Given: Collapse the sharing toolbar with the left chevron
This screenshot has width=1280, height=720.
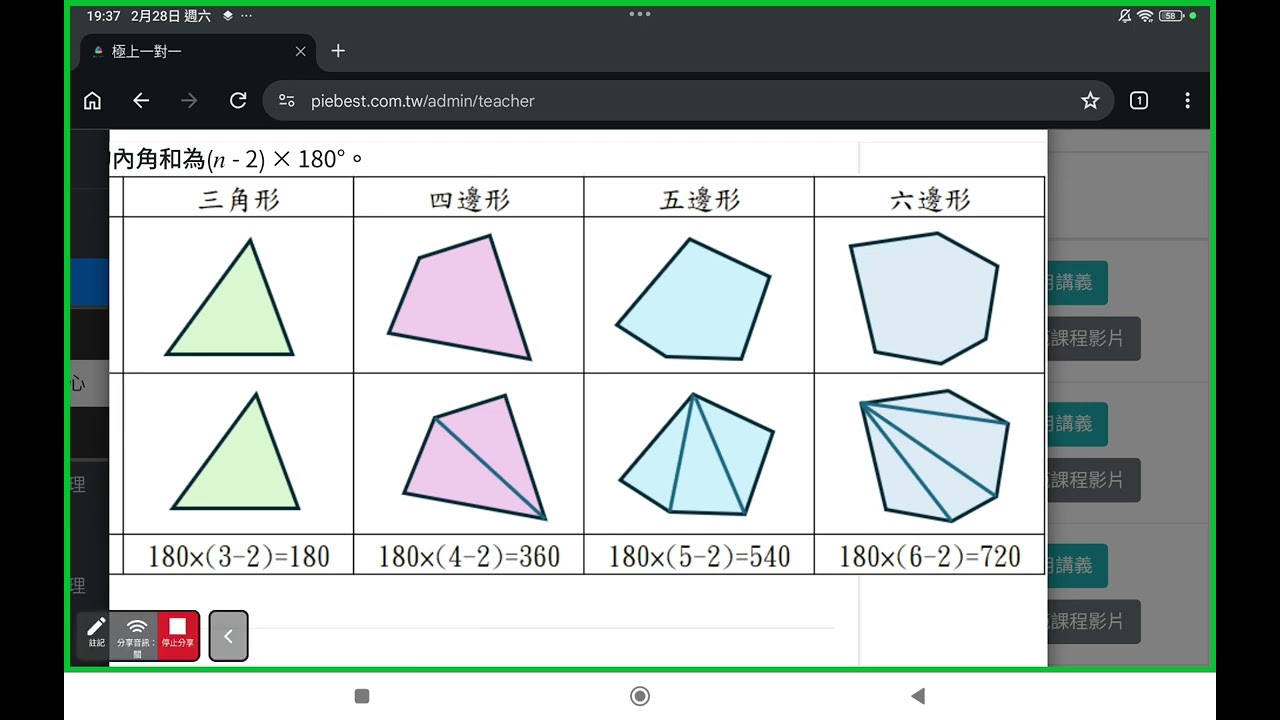Looking at the screenshot, I should coord(228,636).
